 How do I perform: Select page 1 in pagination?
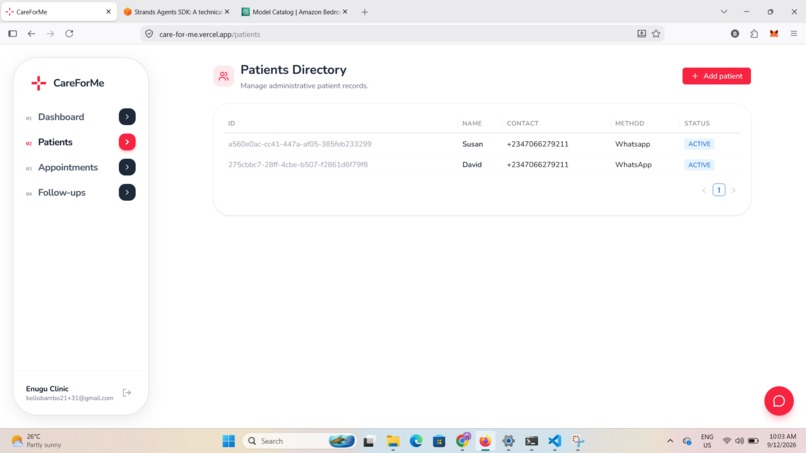coord(719,190)
